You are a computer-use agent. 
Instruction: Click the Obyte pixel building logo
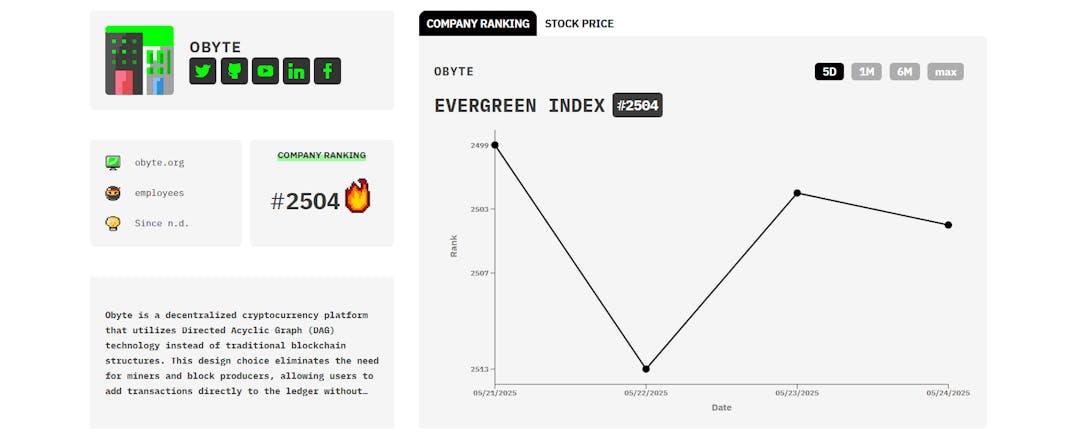139,60
